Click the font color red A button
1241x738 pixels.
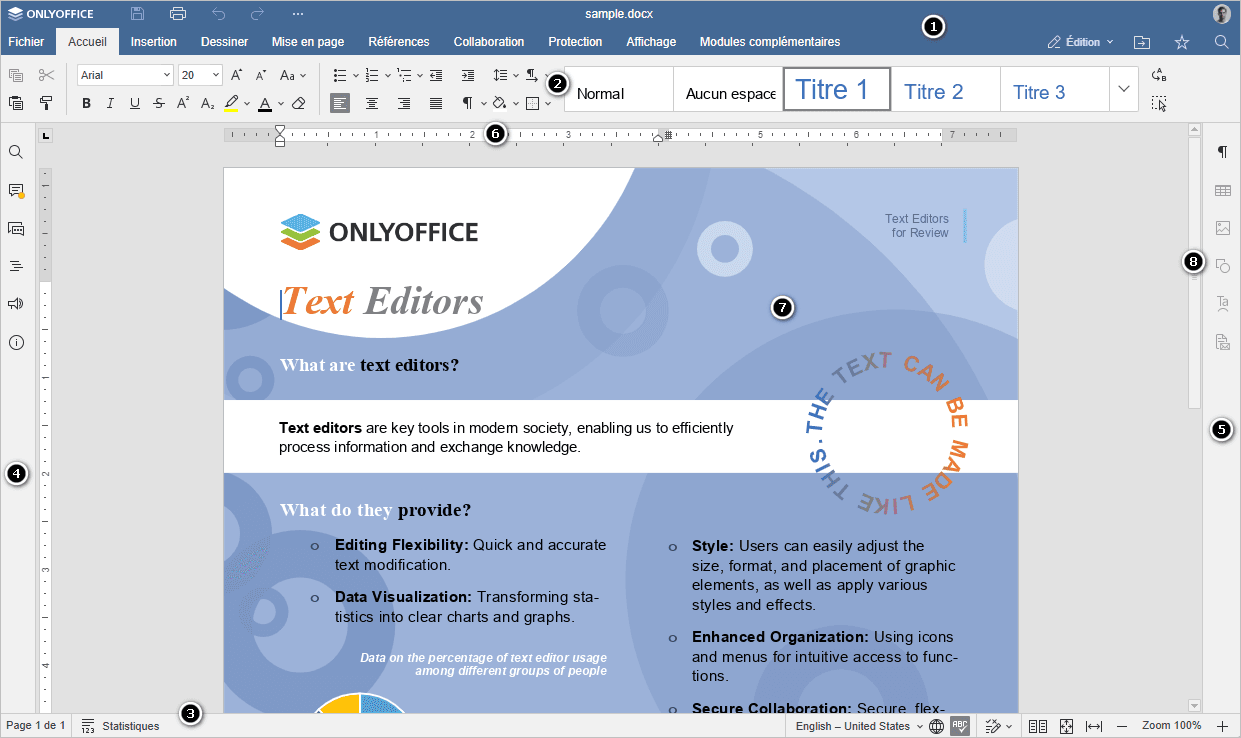(x=264, y=103)
